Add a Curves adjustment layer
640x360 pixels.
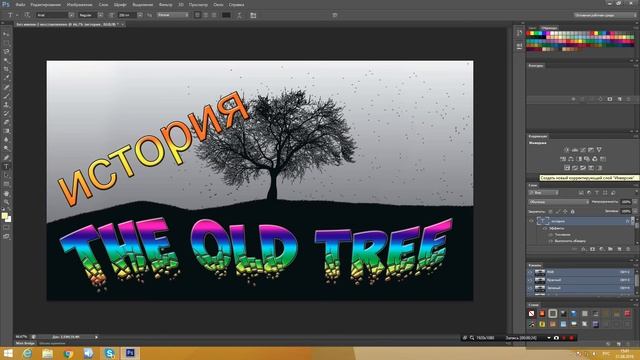[x=583, y=150]
